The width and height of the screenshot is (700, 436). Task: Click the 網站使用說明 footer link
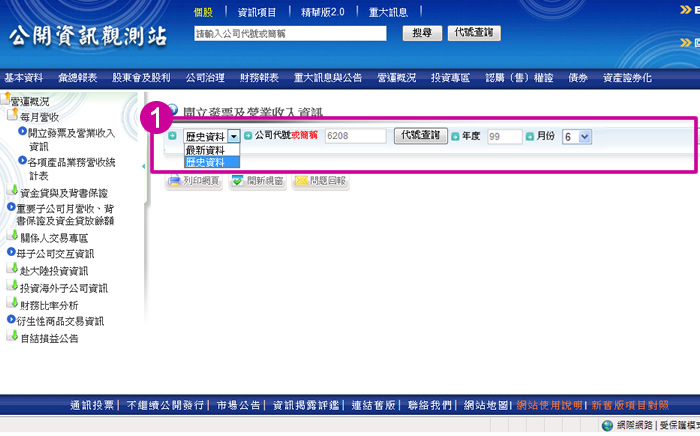point(549,405)
